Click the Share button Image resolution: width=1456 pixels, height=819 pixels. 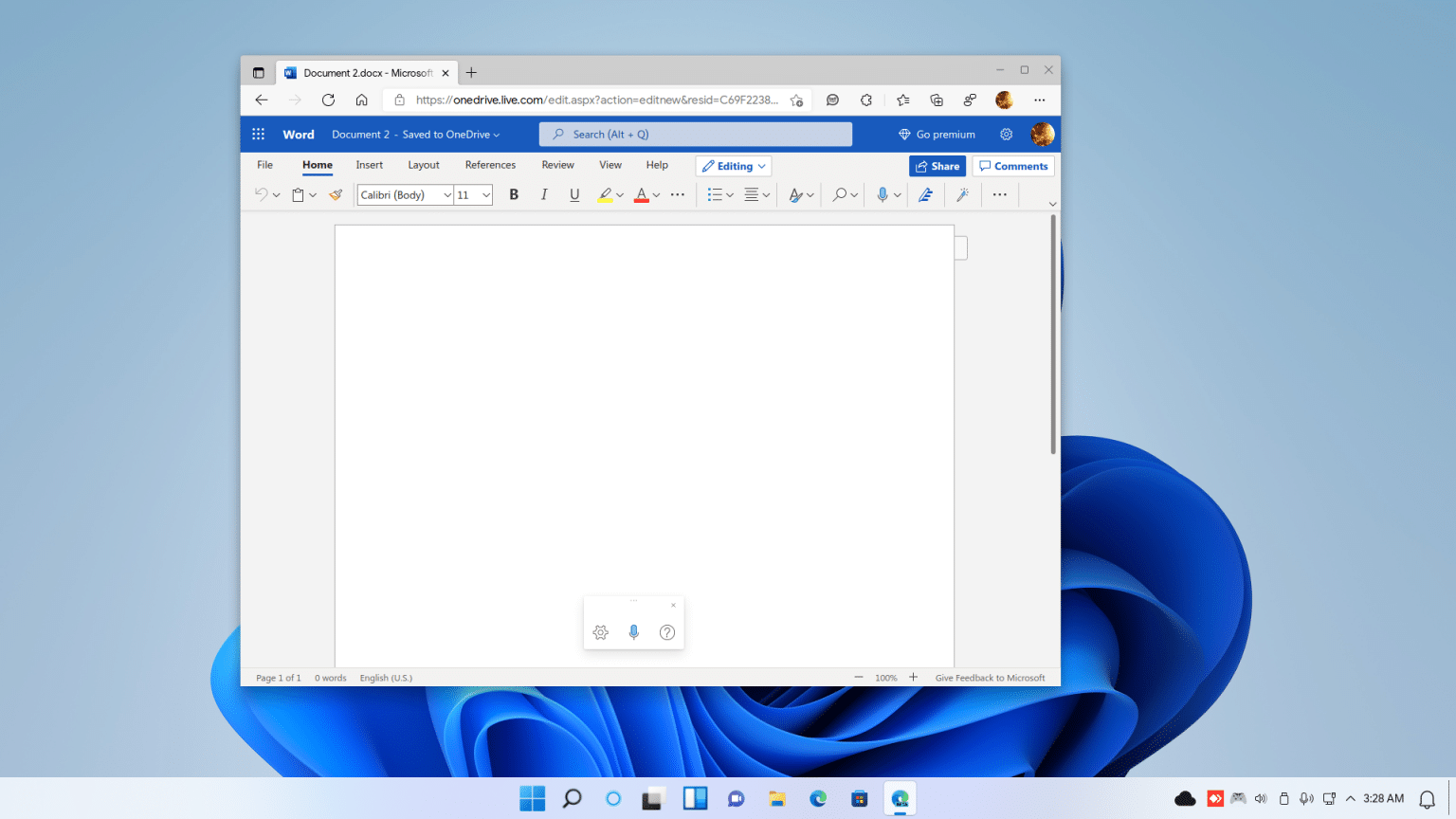tap(937, 166)
